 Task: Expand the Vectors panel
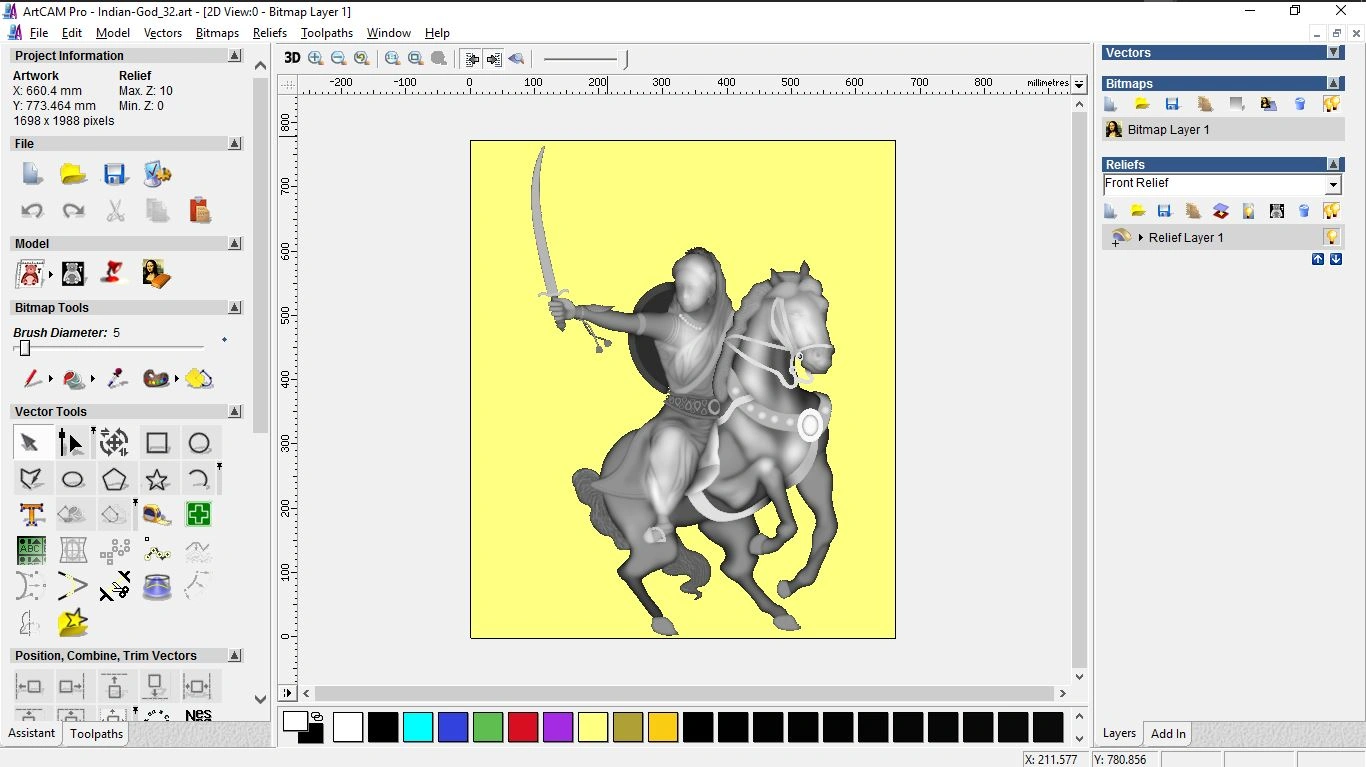[x=1333, y=52]
